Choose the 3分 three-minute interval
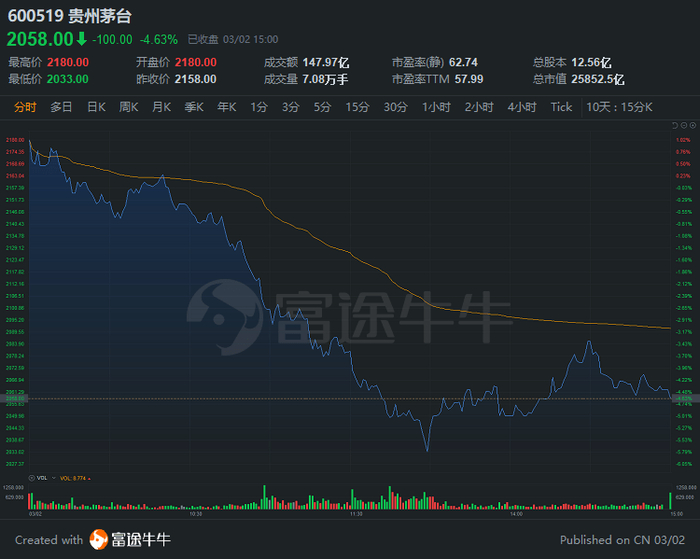The image size is (700, 559). (x=291, y=107)
